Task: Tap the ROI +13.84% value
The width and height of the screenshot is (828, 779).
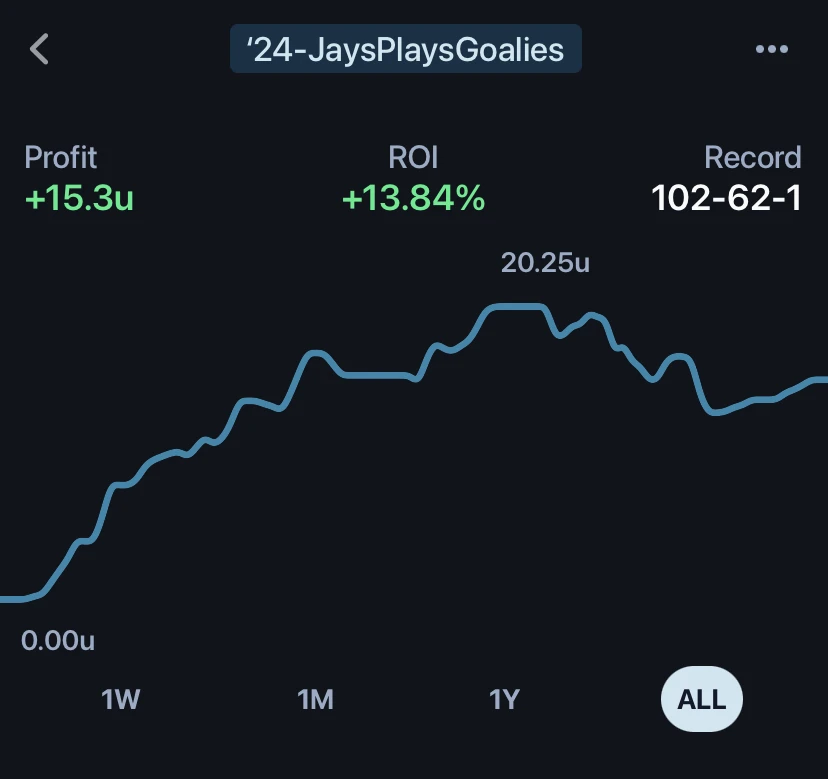Action: pos(413,198)
